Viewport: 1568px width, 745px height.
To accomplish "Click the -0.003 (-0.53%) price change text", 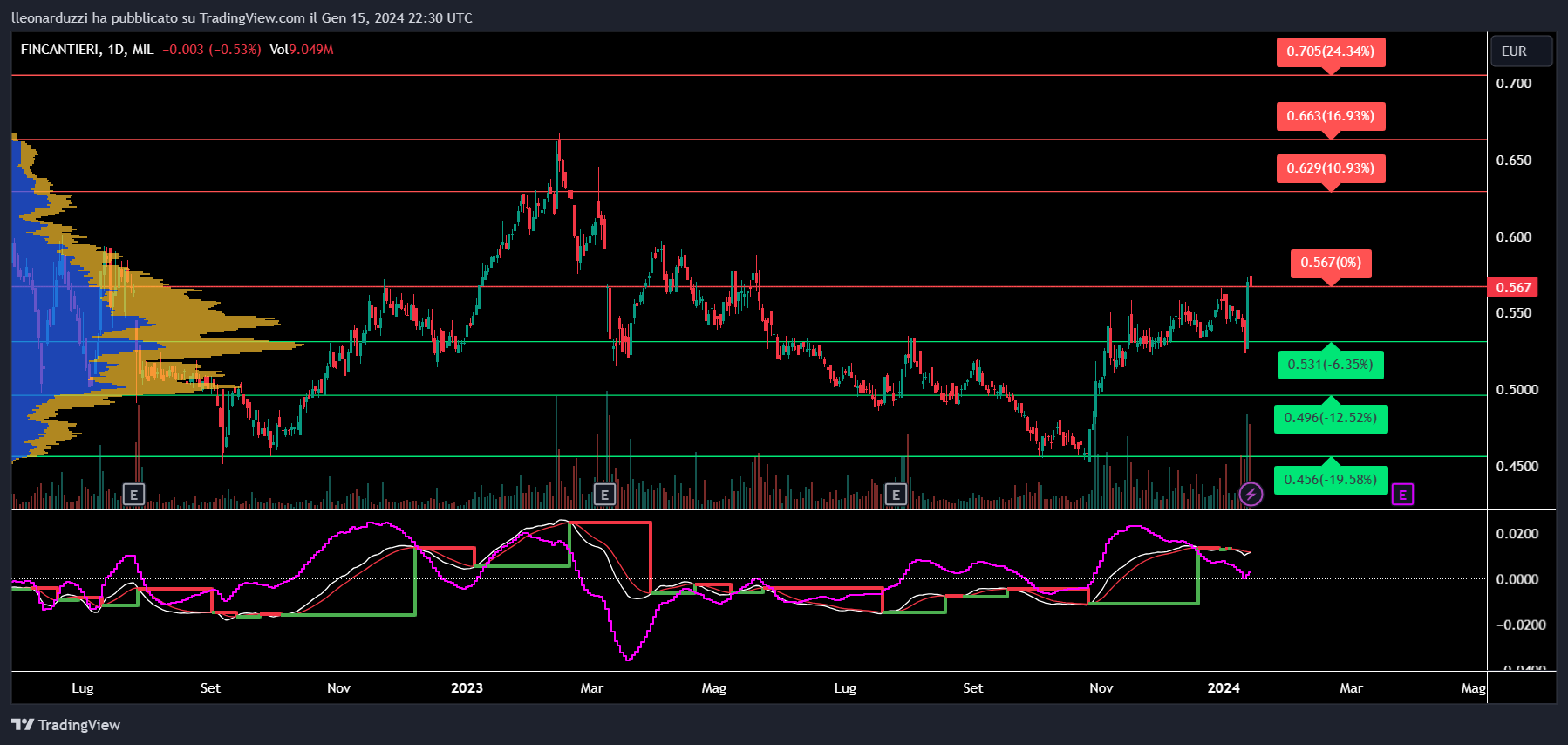I will tap(212, 50).
